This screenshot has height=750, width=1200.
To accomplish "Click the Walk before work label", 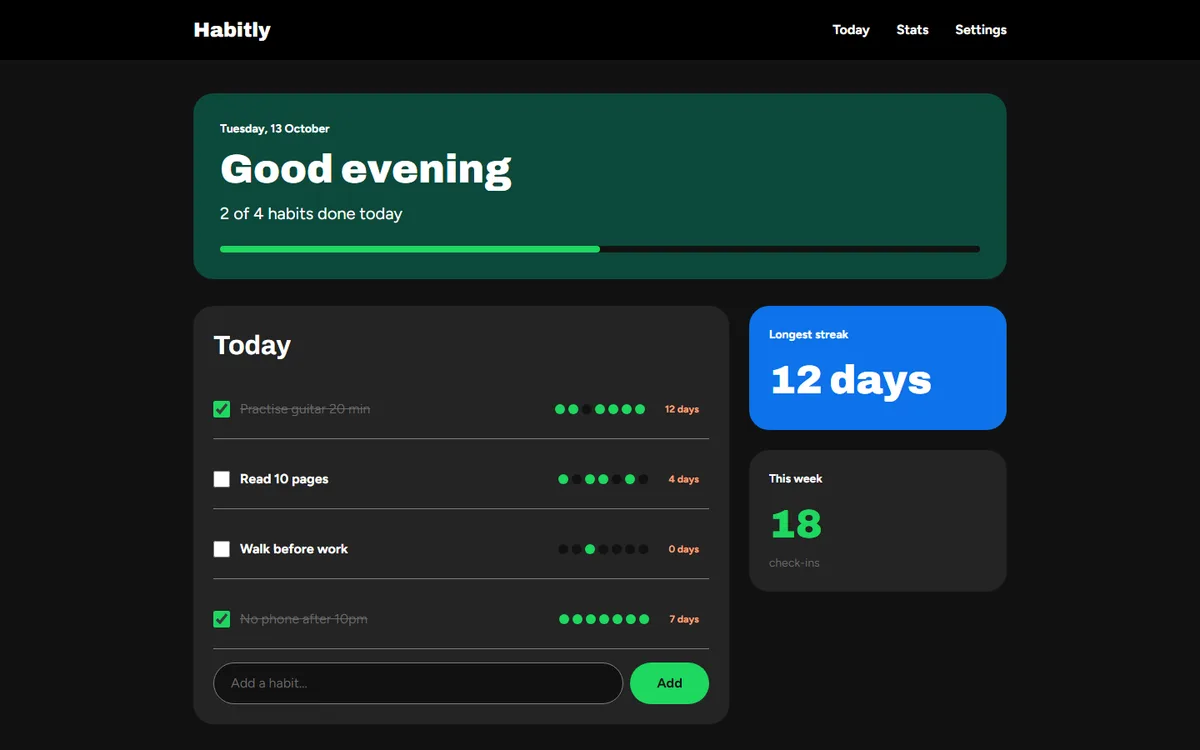I will tap(294, 549).
